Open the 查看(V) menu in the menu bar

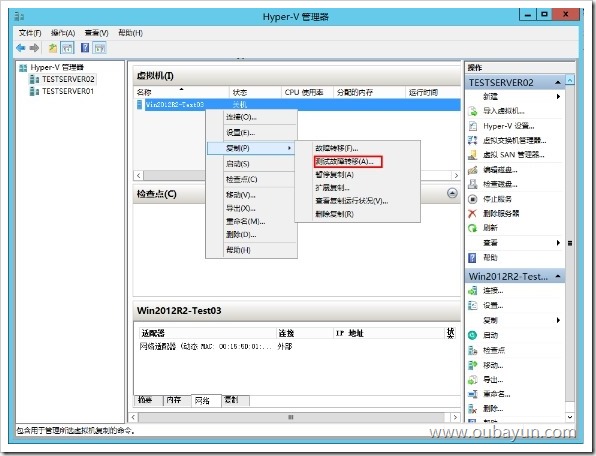96,33
